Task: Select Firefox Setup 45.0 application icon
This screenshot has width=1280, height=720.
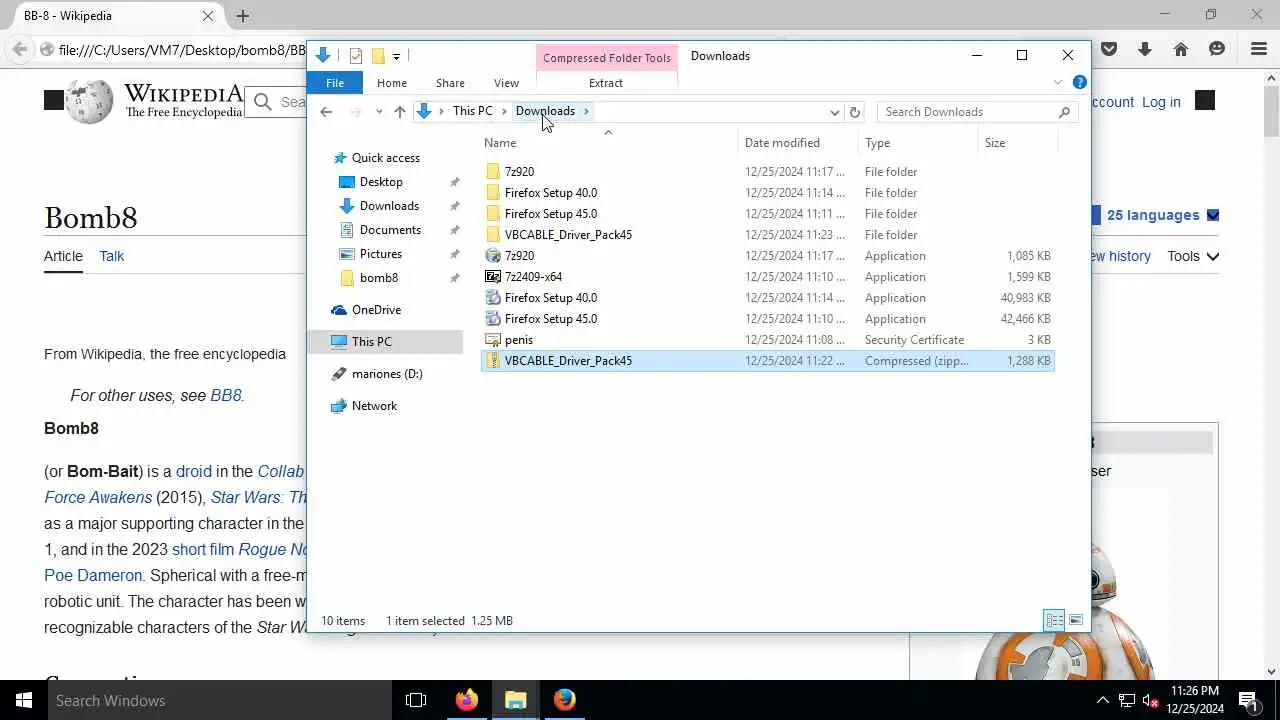Action: (492, 319)
